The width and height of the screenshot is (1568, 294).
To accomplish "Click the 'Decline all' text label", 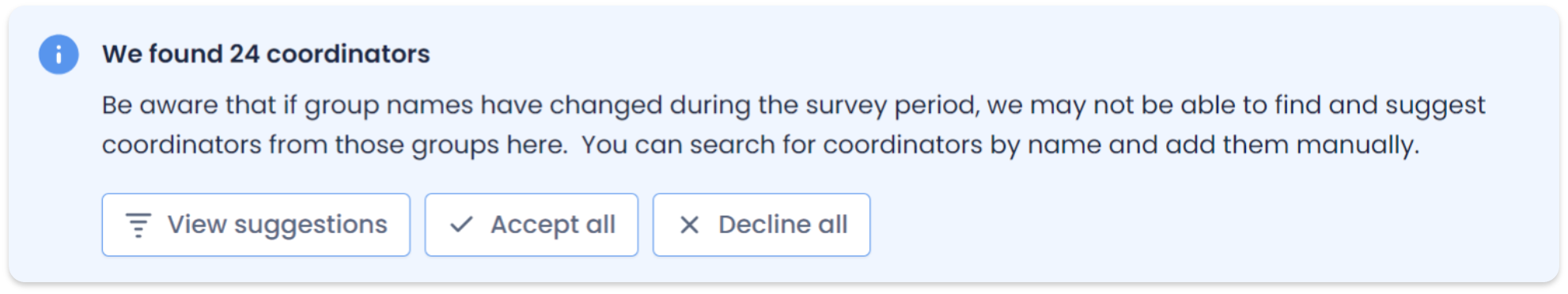I will coord(783,225).
